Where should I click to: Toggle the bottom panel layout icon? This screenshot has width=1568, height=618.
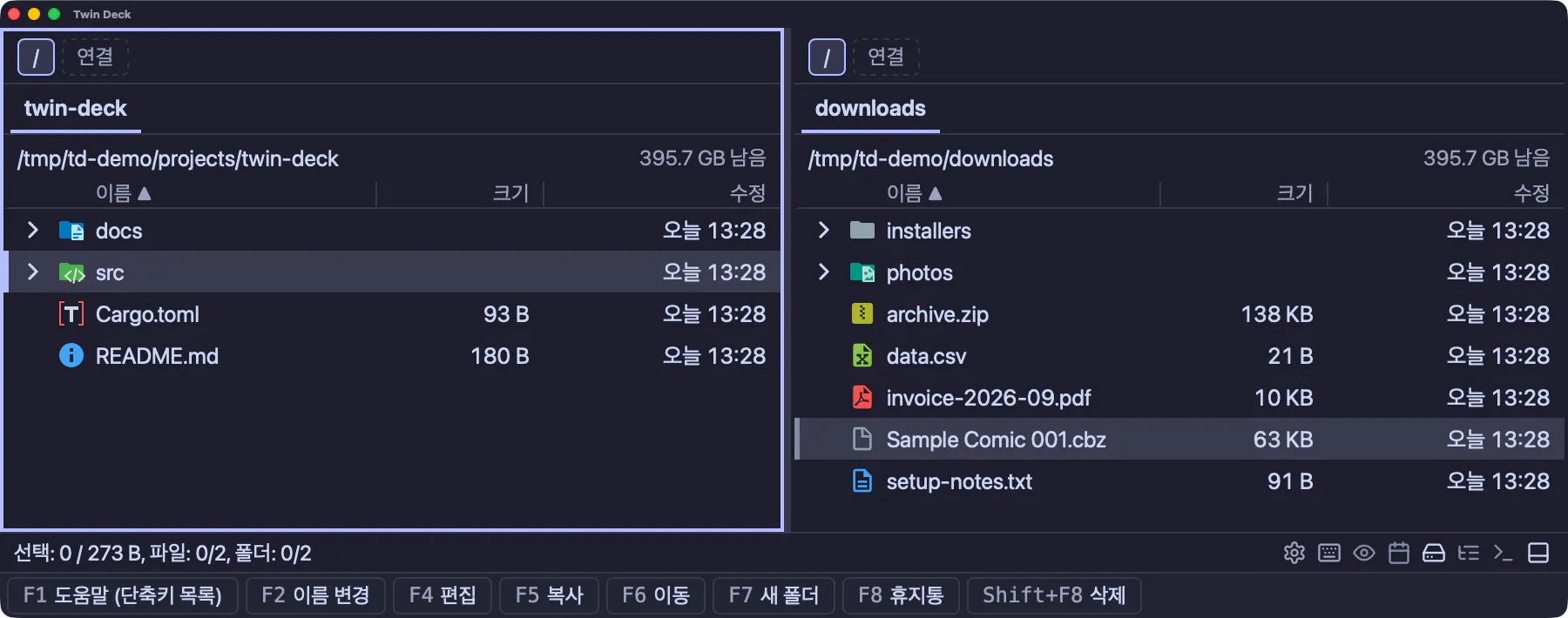click(1538, 553)
